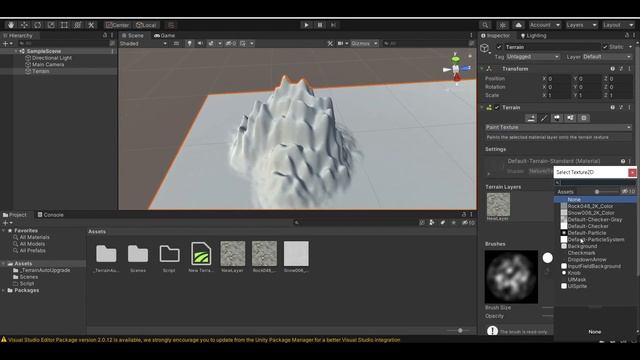This screenshot has height=360, width=640.
Task: Open the custom editor tools icon
Action: (91, 25)
